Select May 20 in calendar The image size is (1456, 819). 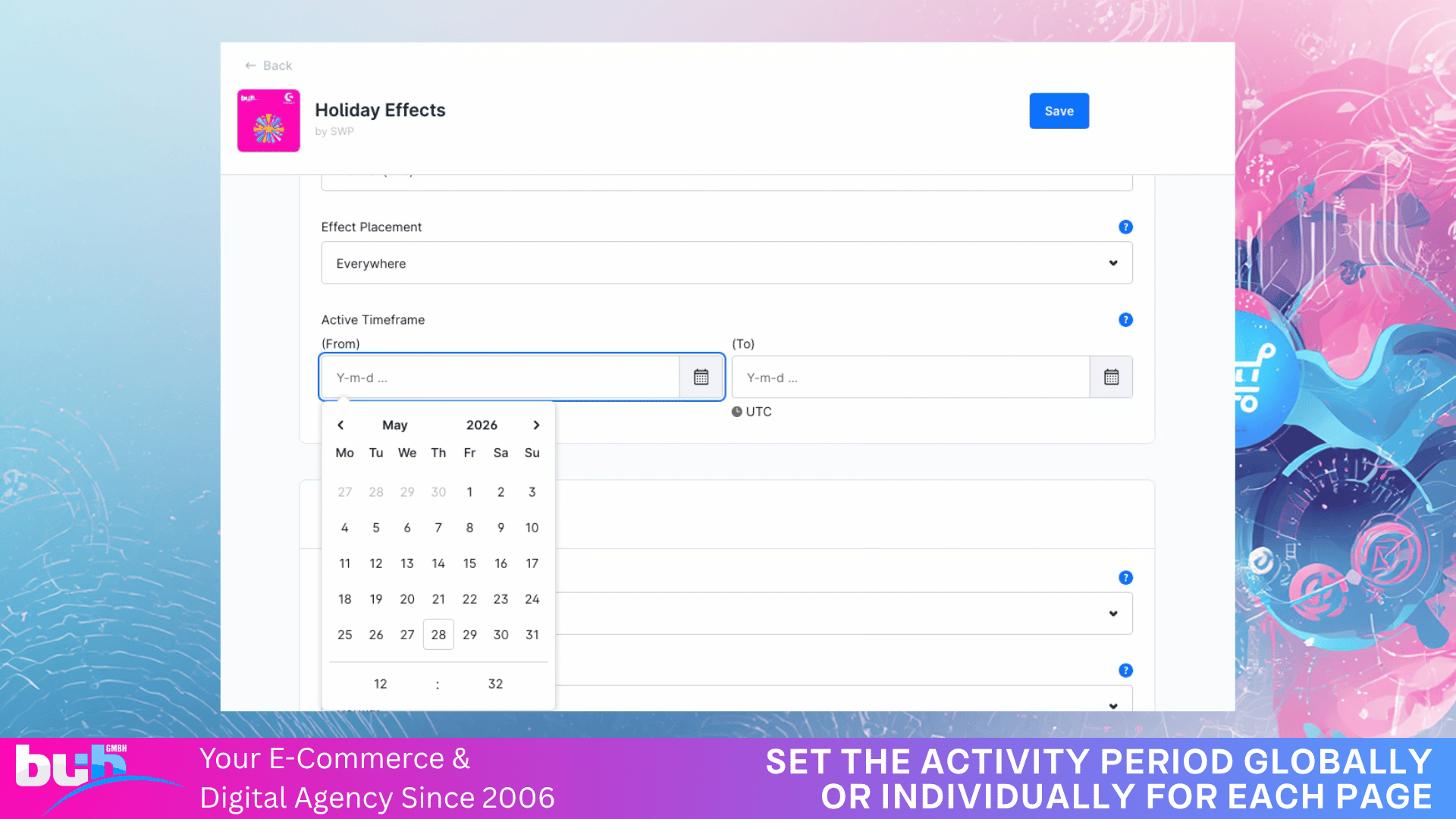(x=407, y=599)
